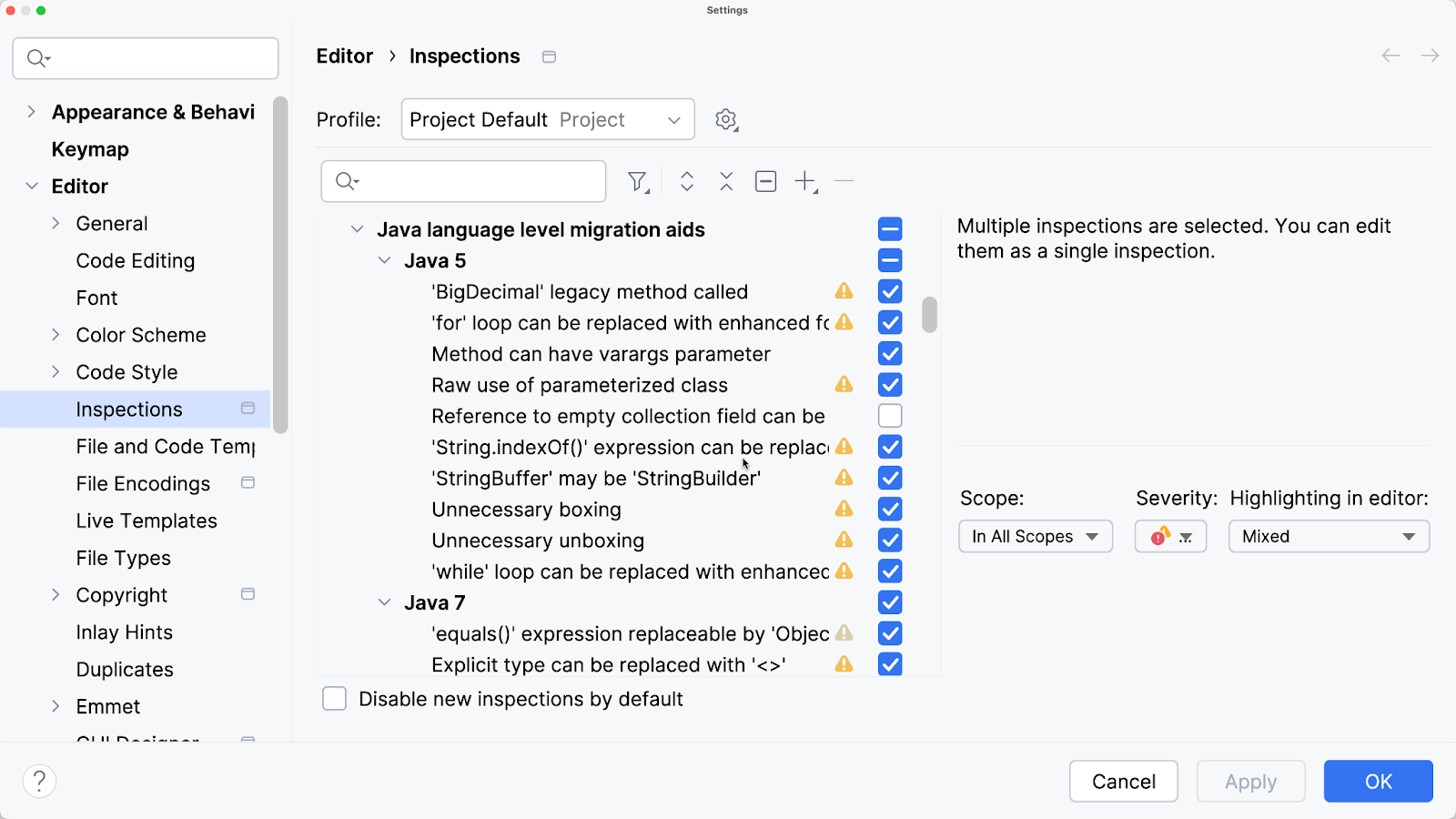Click the inspections search field
The width and height of the screenshot is (1456, 819).
pos(478,182)
